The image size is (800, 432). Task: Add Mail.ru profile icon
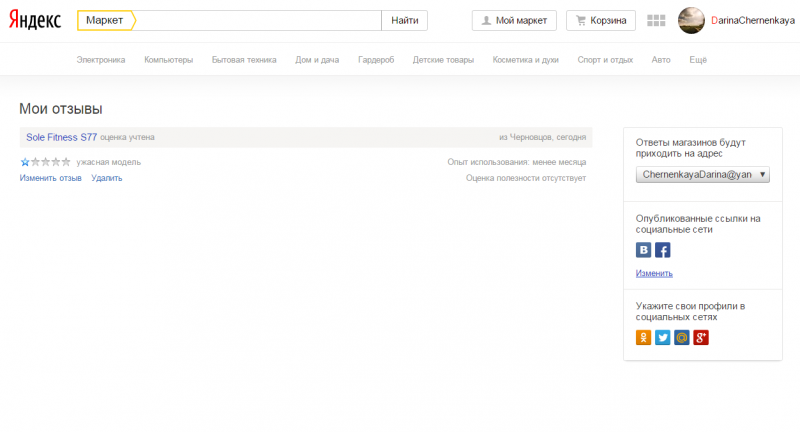[x=682, y=337]
